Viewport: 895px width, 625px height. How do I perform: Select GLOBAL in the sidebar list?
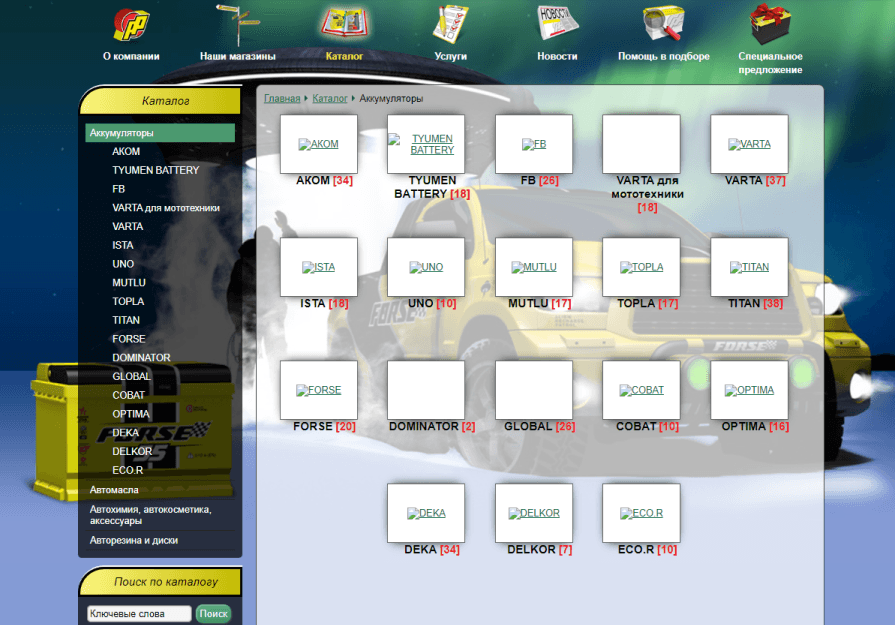[x=132, y=376]
